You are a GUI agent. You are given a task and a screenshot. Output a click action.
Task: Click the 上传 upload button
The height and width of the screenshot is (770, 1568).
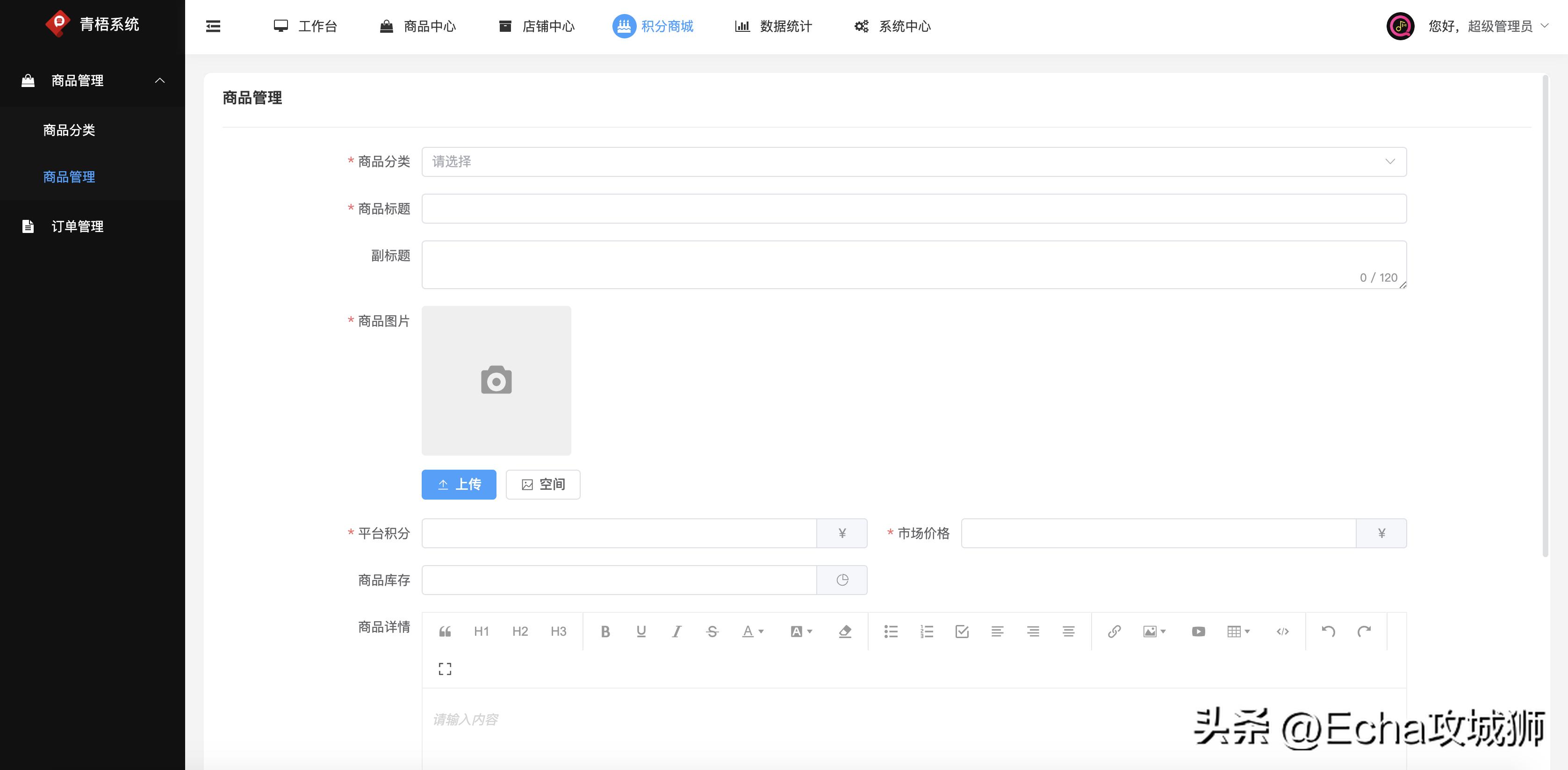click(458, 484)
